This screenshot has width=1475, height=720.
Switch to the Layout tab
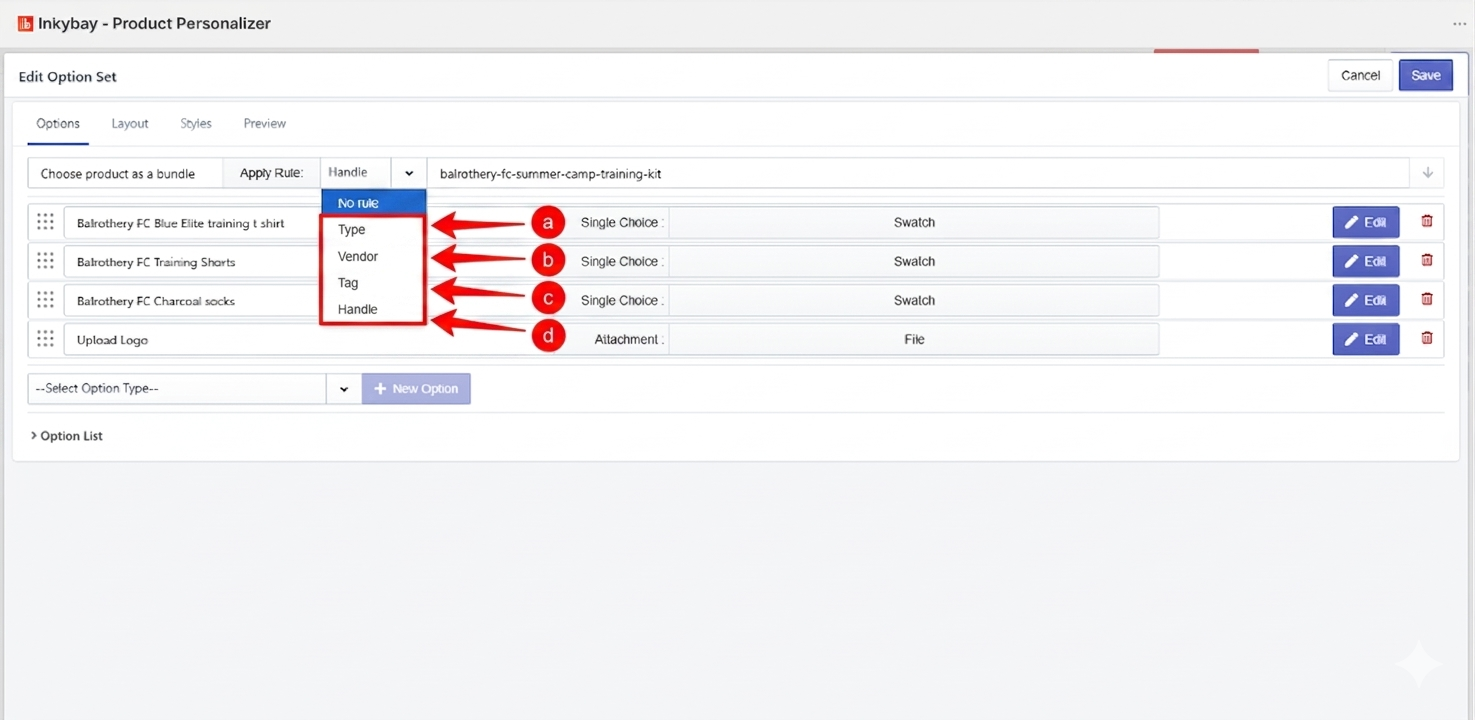point(130,123)
